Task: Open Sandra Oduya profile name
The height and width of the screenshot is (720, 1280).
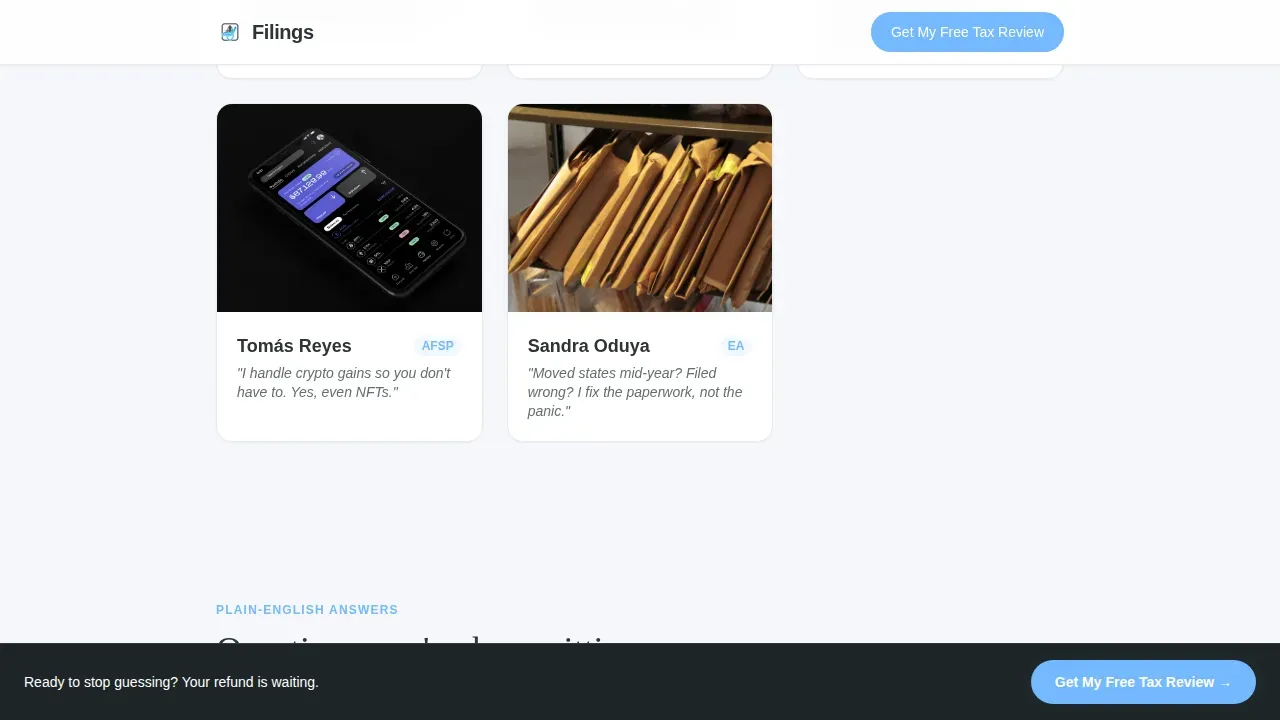Action: tap(588, 346)
